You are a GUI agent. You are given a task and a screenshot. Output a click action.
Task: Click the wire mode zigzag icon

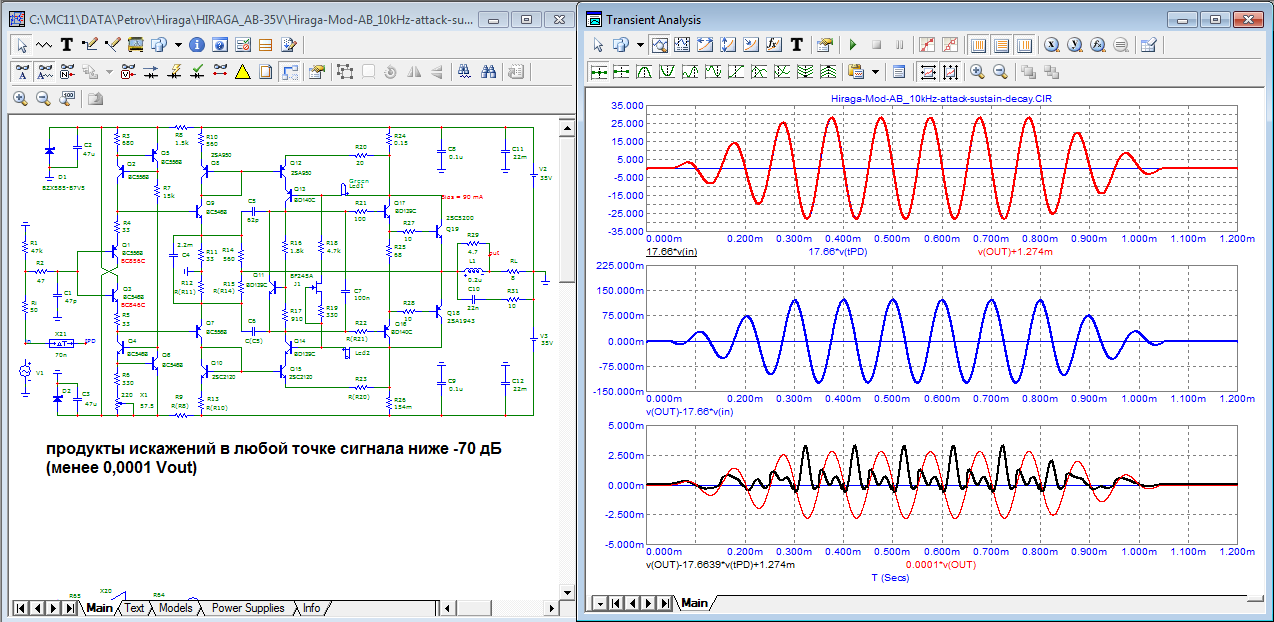(44, 45)
